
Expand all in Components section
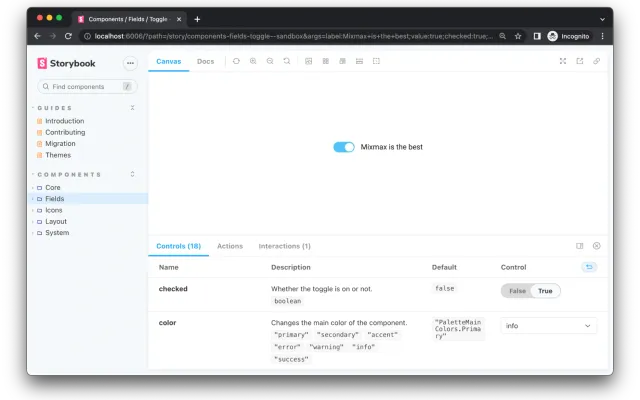(132, 174)
